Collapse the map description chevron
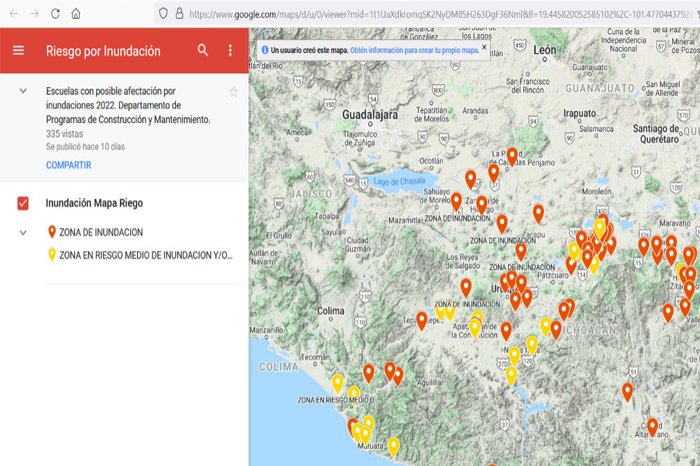This screenshot has width=700, height=466. point(23,91)
